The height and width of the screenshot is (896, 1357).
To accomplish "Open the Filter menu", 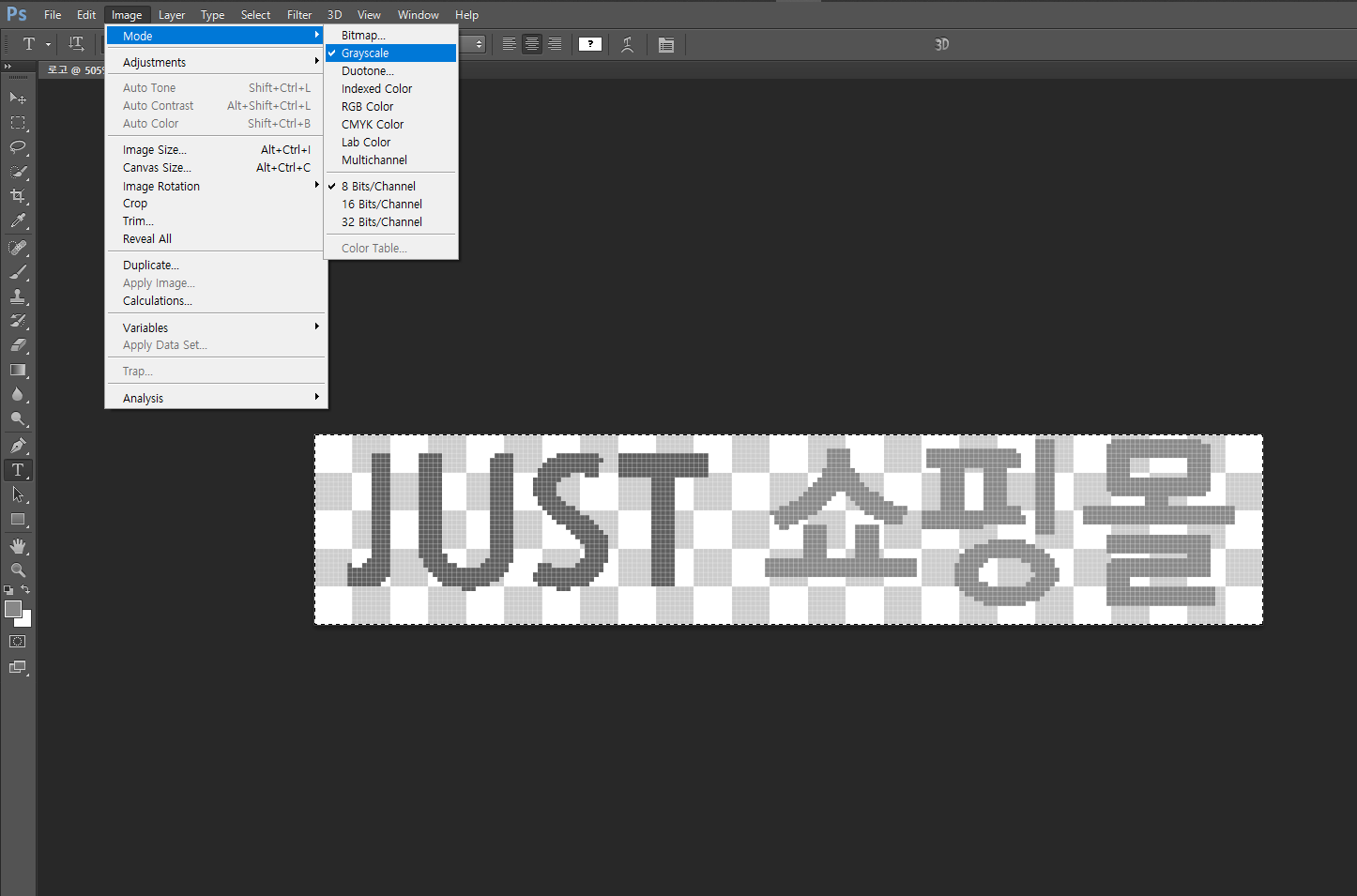I will [x=299, y=15].
